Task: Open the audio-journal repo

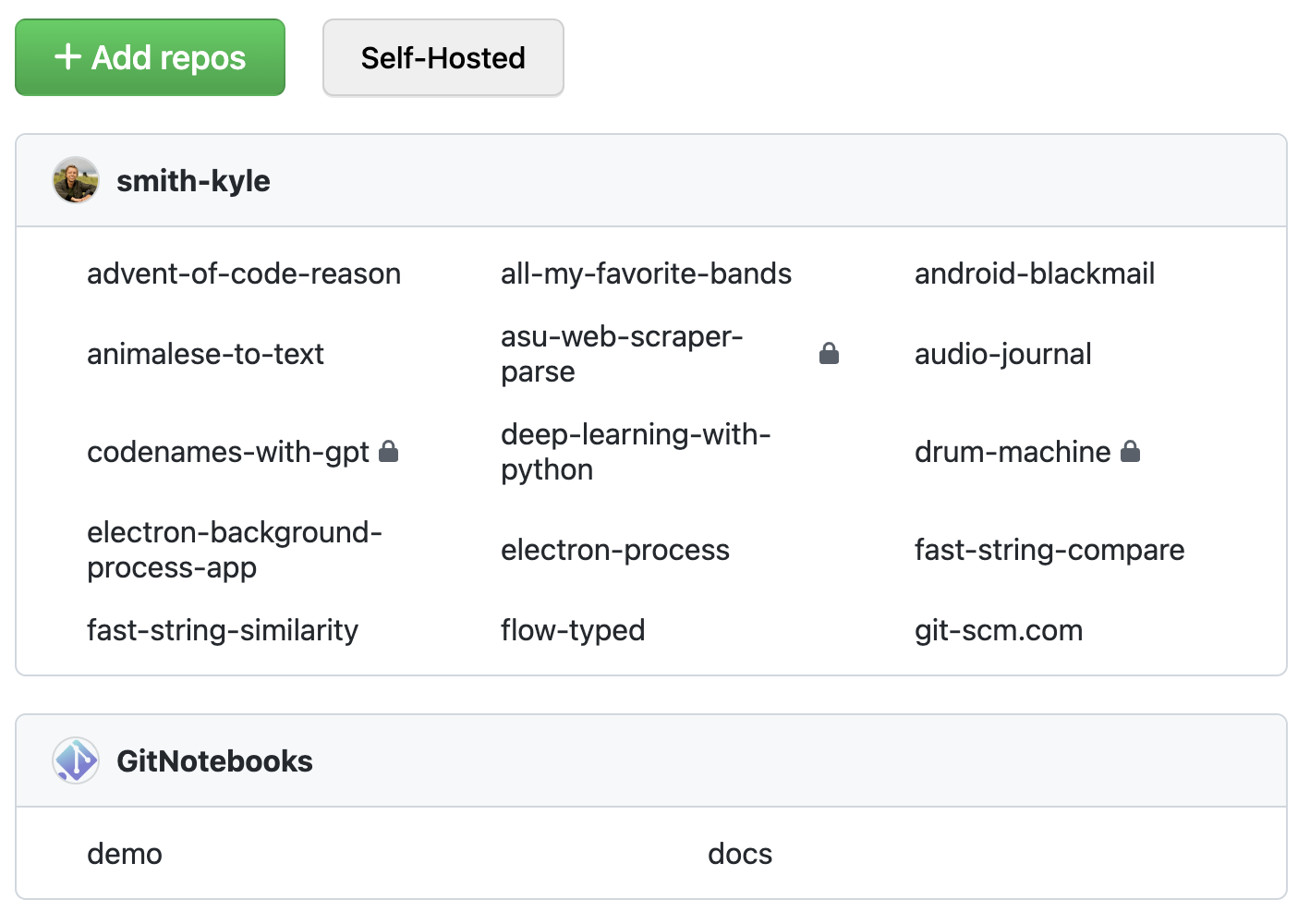Action: pyautogui.click(x=1002, y=354)
